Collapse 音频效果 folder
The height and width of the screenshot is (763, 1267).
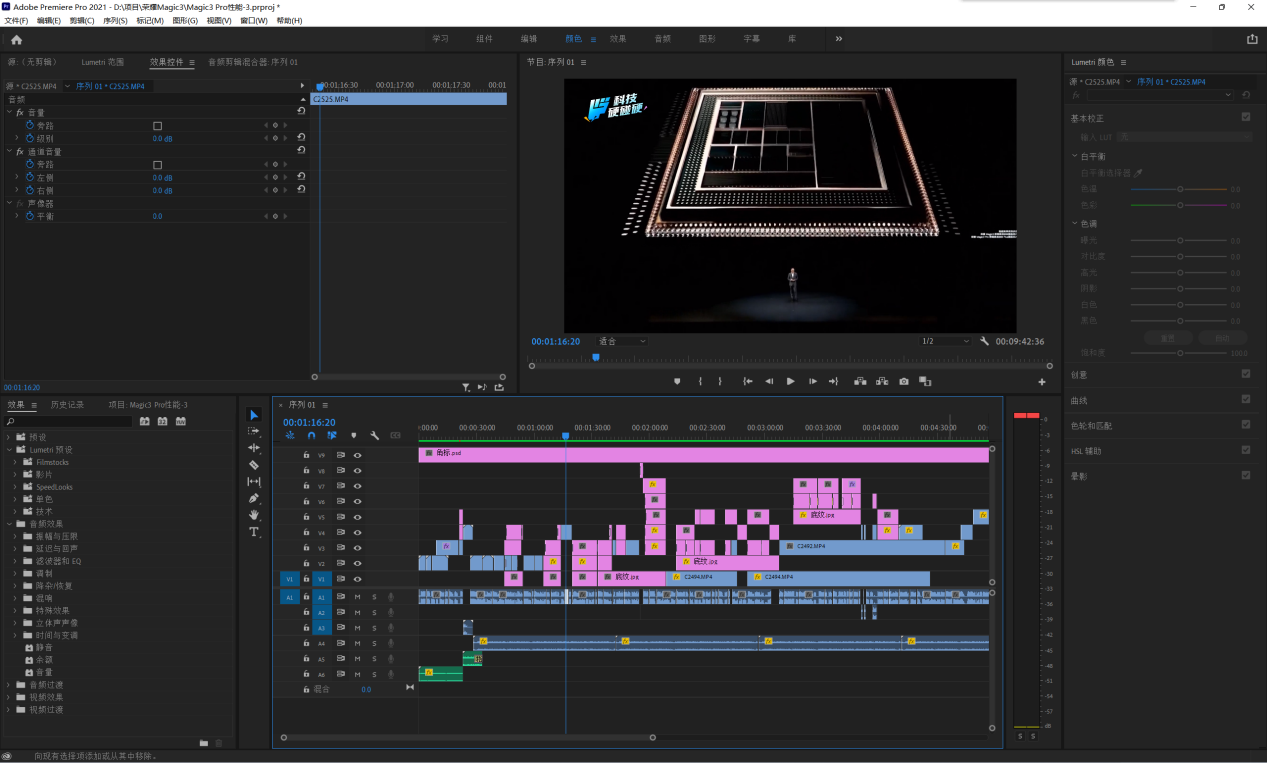(9, 524)
